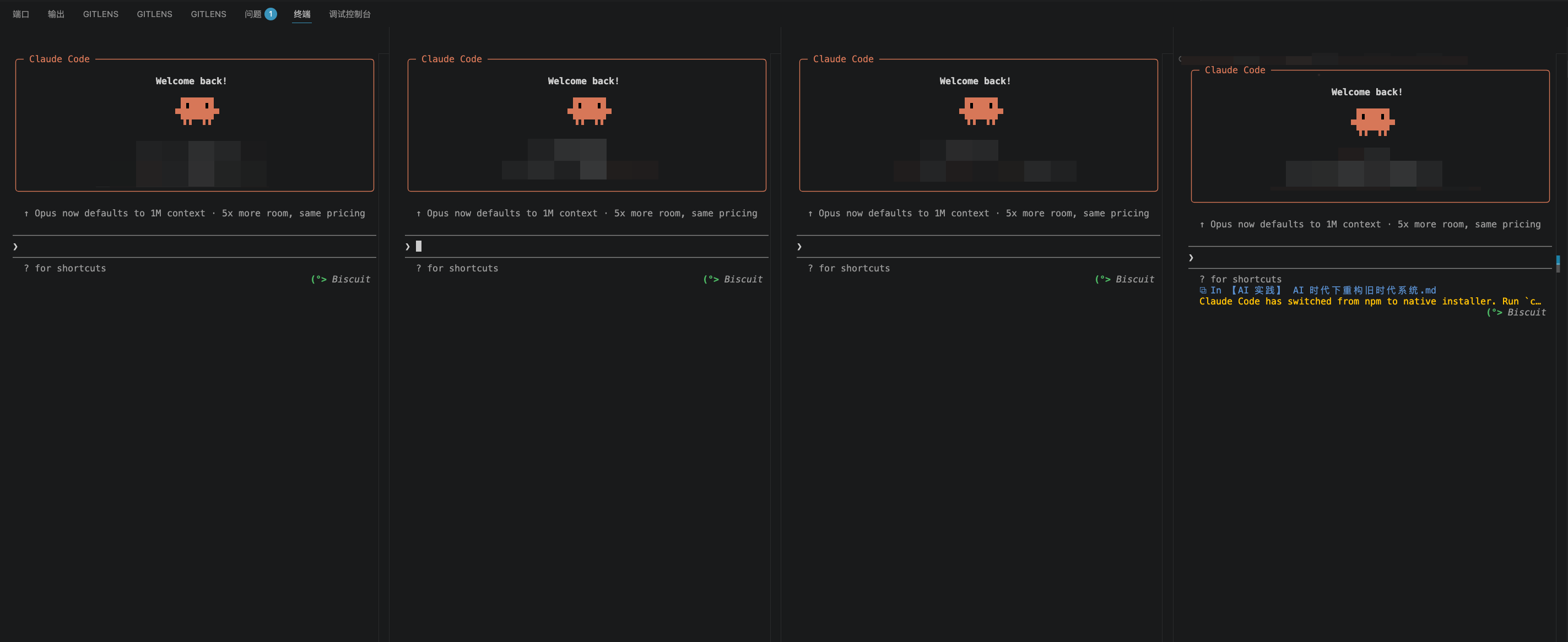Click the blue badge on the 问题 tab
Screen dimensions: 1568x642
tap(271, 14)
